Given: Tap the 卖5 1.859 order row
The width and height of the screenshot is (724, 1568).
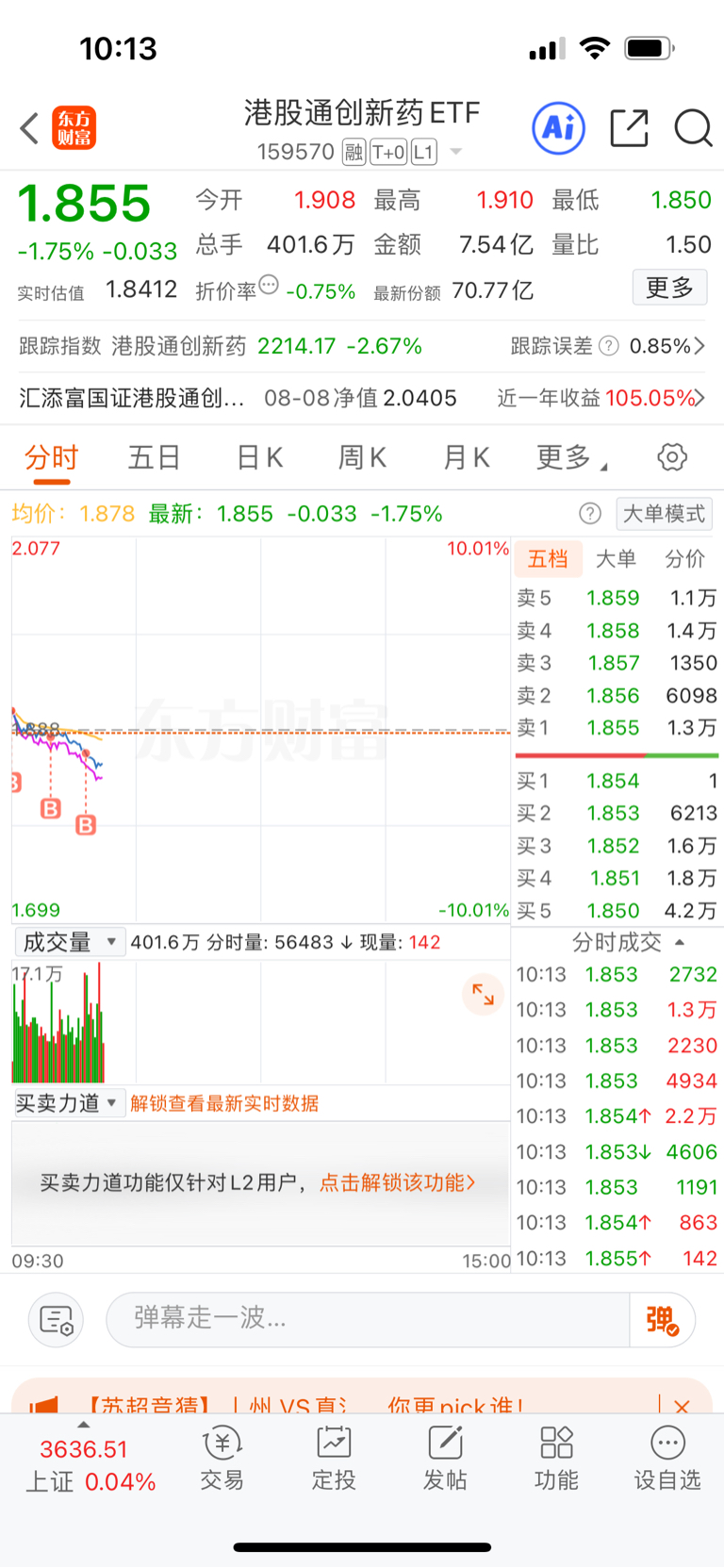Looking at the screenshot, I should pyautogui.click(x=617, y=598).
